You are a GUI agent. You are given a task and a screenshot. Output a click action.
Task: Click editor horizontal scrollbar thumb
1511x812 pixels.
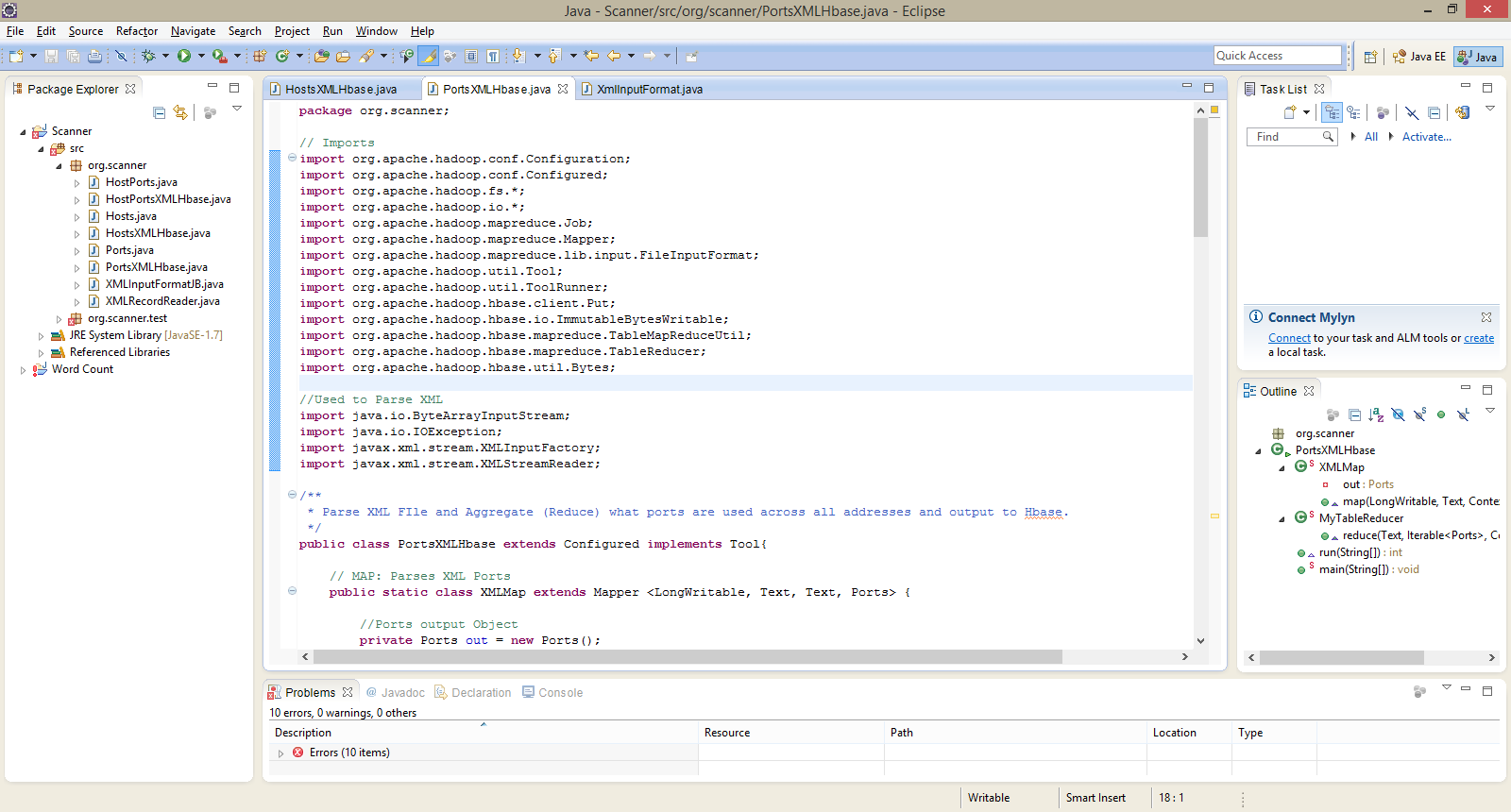point(688,656)
